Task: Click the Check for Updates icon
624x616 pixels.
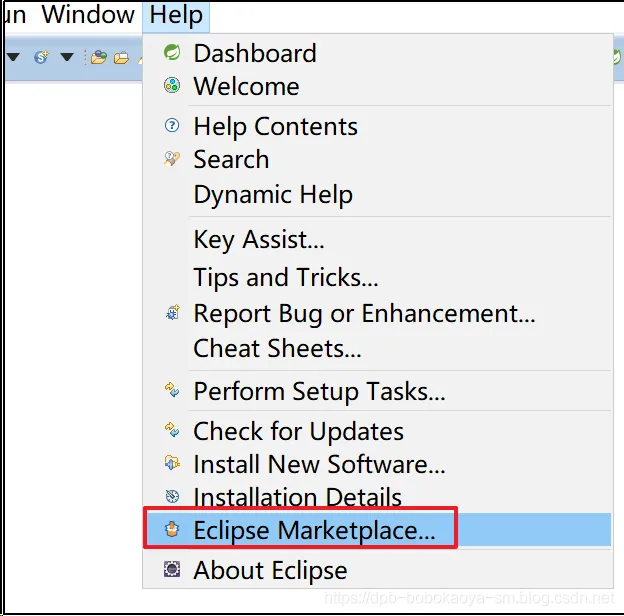Action: [172, 431]
